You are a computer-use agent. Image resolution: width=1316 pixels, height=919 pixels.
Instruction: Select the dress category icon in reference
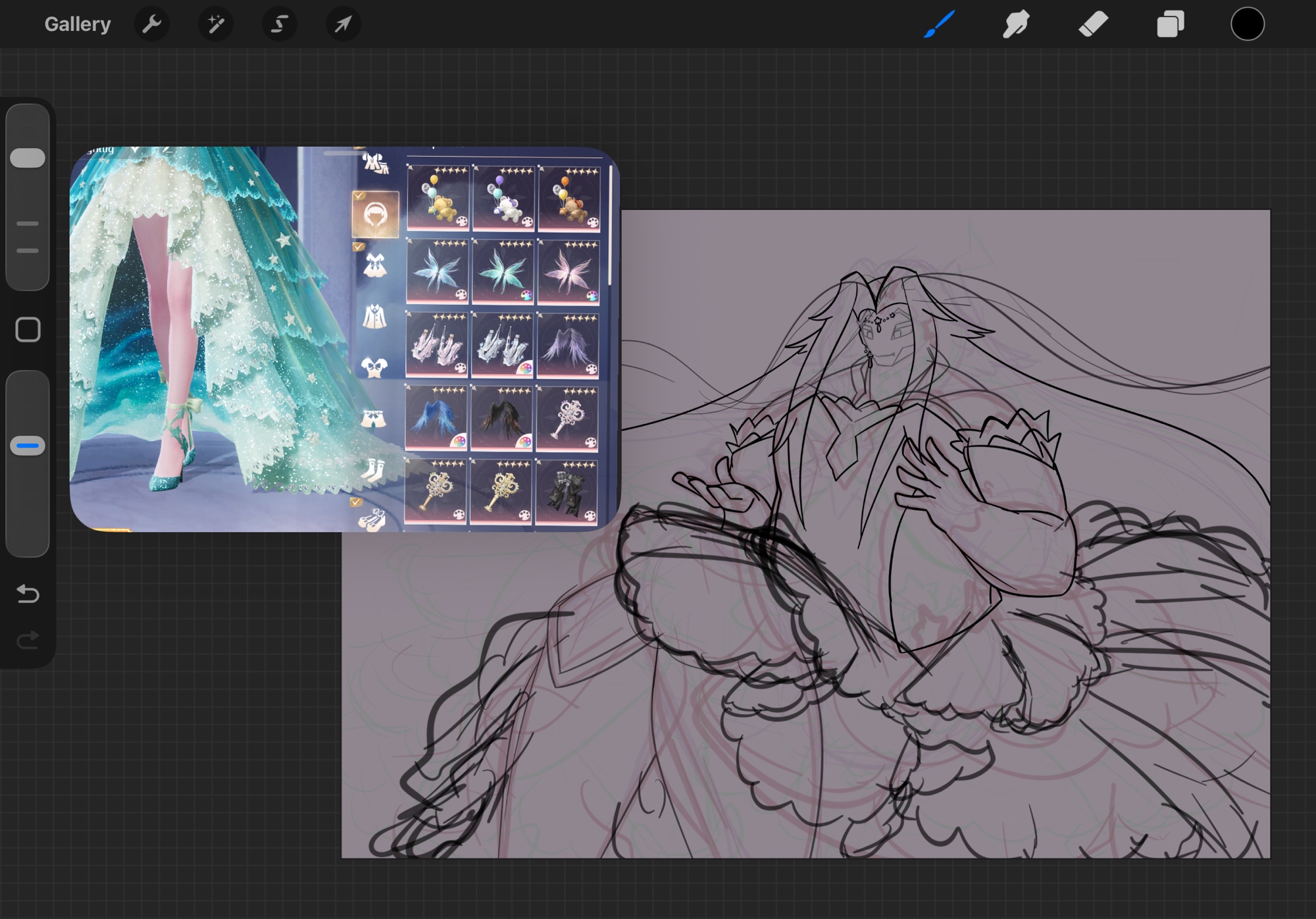(x=375, y=265)
